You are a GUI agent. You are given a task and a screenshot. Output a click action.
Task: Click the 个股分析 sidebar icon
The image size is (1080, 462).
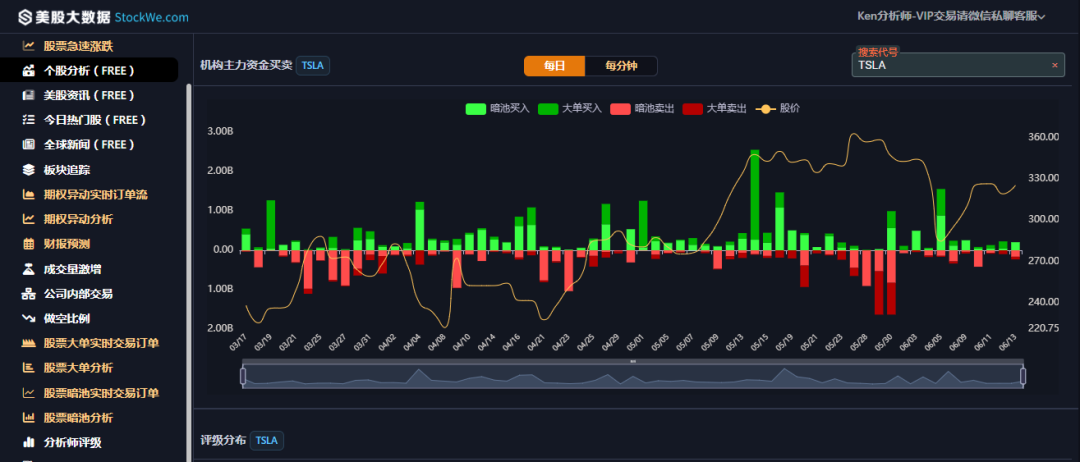28,70
